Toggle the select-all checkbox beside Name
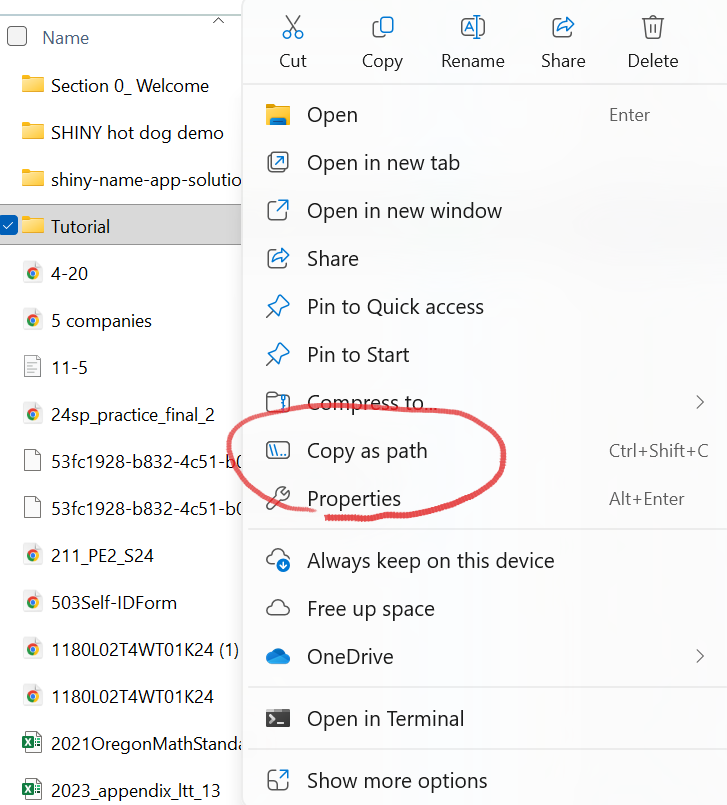 pyautogui.click(x=17, y=38)
